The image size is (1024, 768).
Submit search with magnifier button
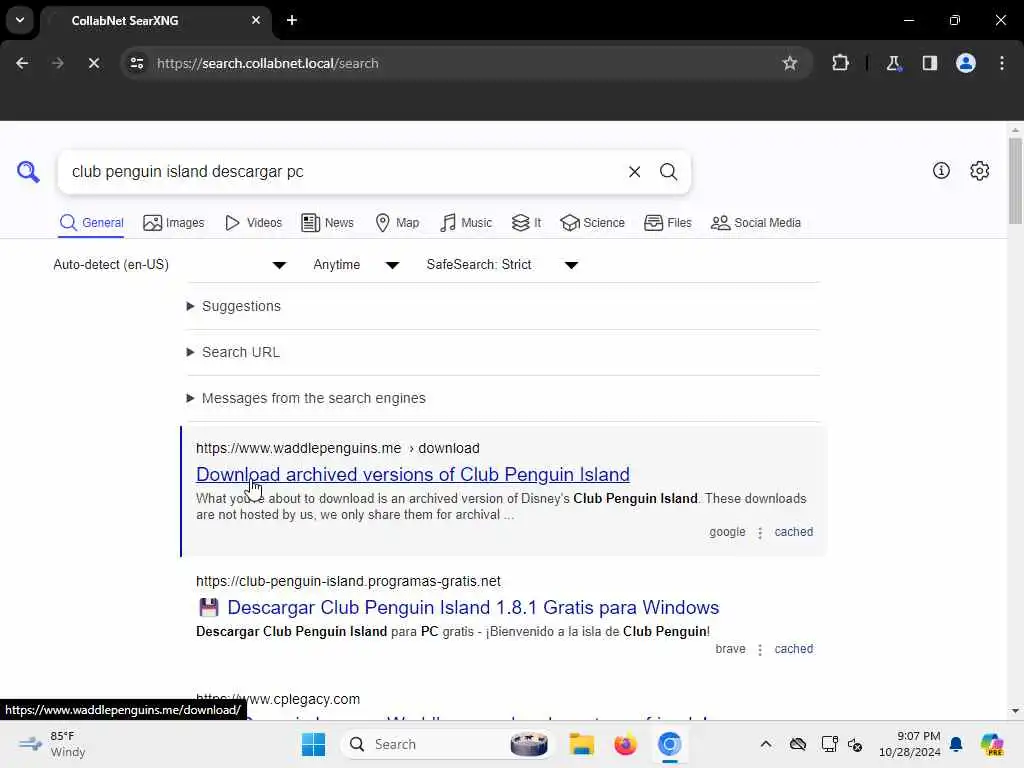[668, 172]
